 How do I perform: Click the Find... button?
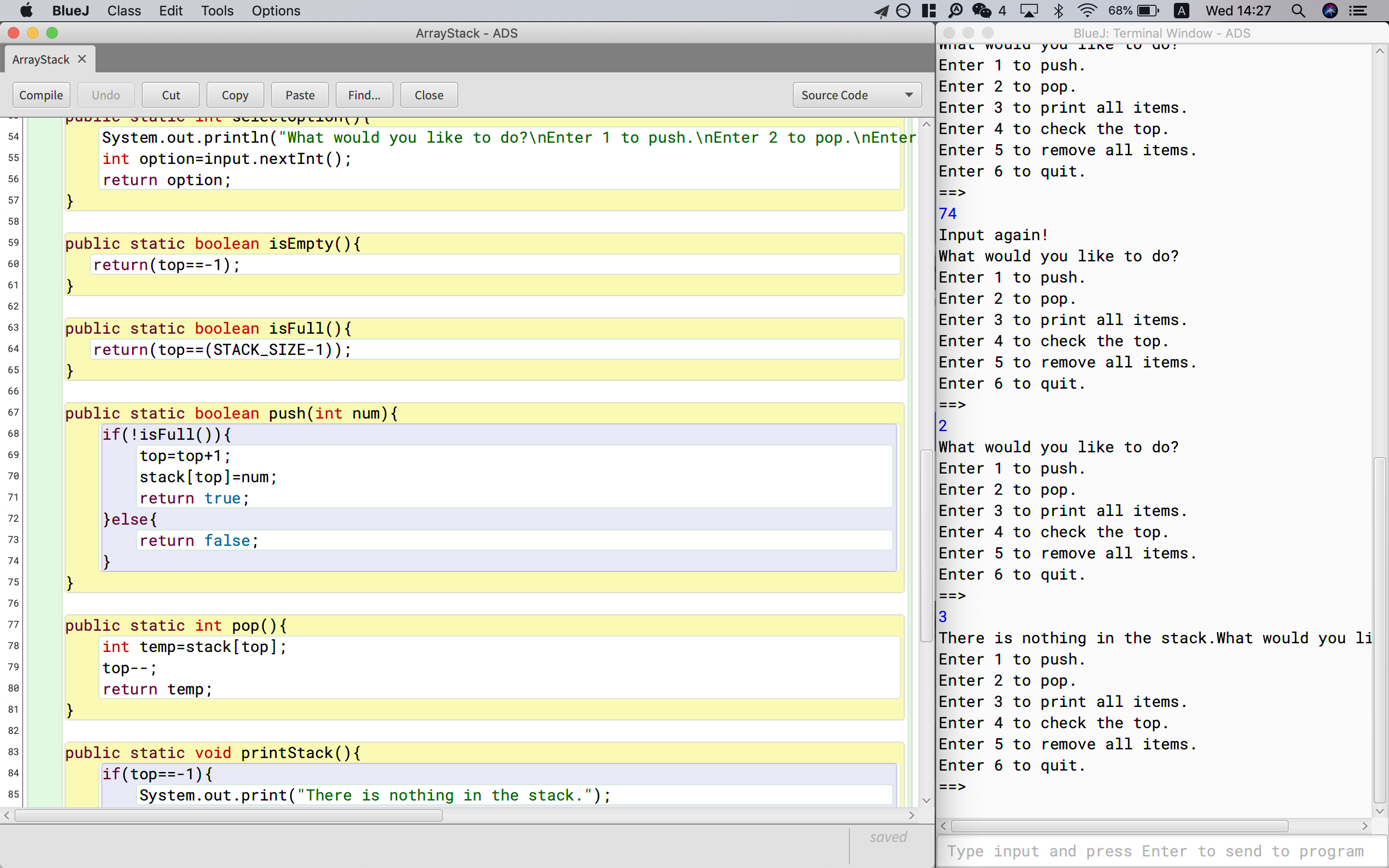[364, 95]
